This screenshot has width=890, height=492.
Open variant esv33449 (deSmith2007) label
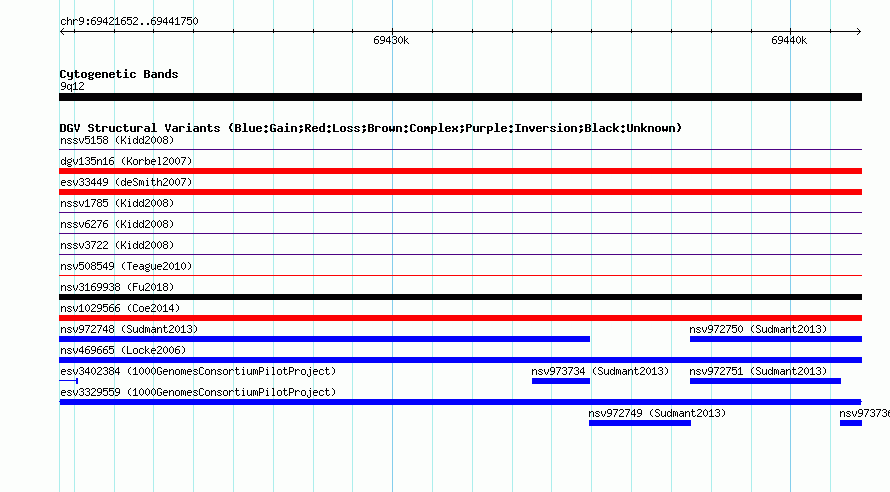pos(126,182)
